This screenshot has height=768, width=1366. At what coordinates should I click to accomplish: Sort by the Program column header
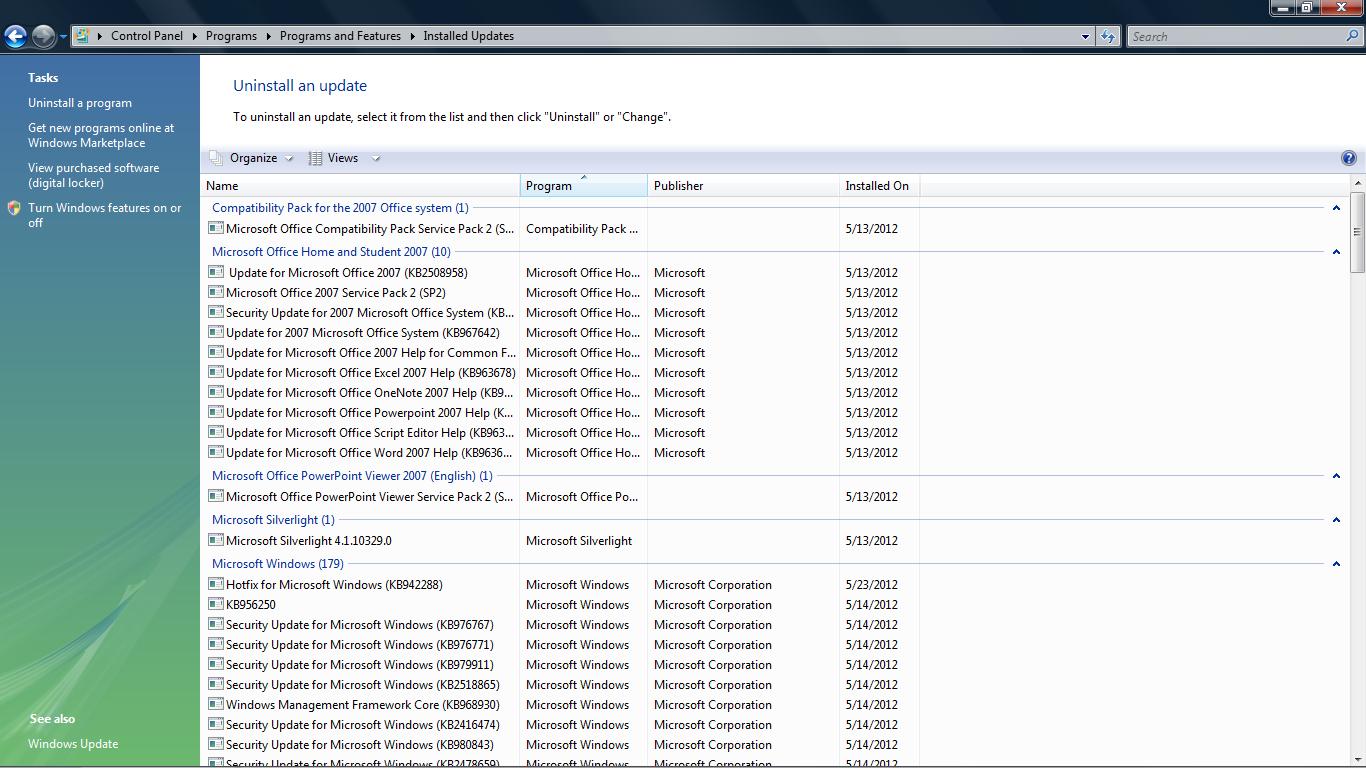[584, 186]
